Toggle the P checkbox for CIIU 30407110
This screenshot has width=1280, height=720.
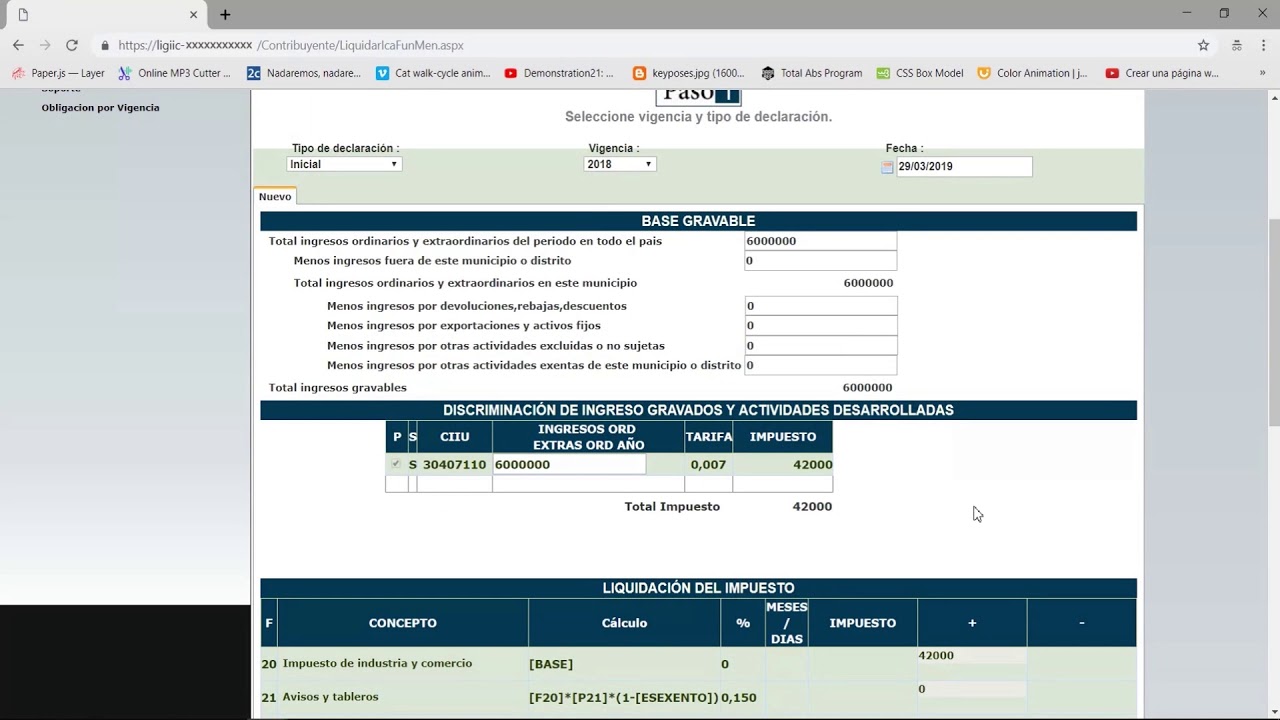click(397, 464)
